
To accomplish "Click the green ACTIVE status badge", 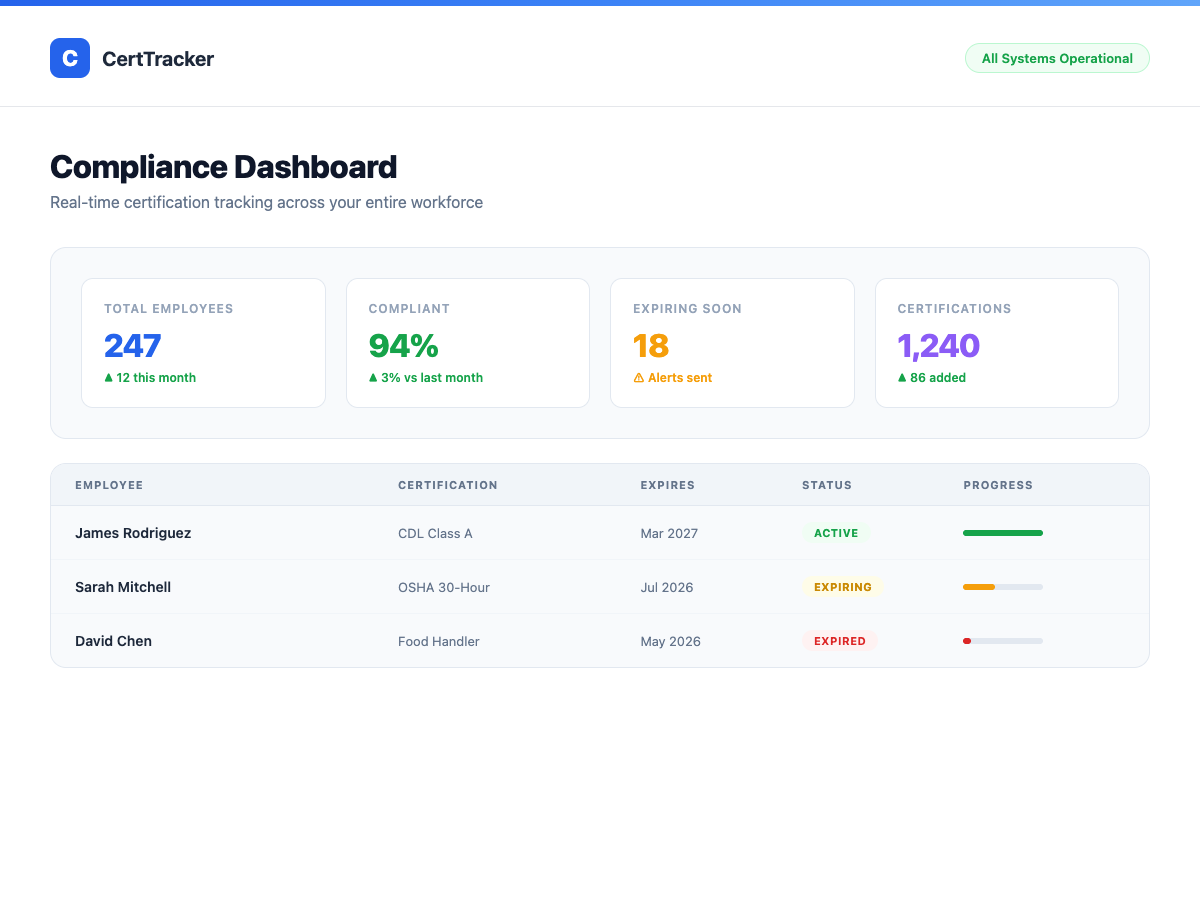I will coord(836,533).
